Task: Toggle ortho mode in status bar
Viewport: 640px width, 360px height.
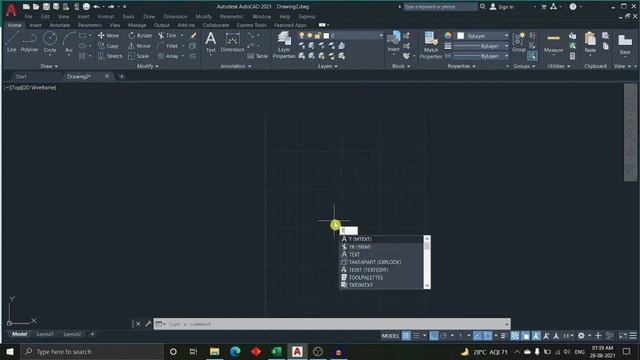Action: (434, 336)
